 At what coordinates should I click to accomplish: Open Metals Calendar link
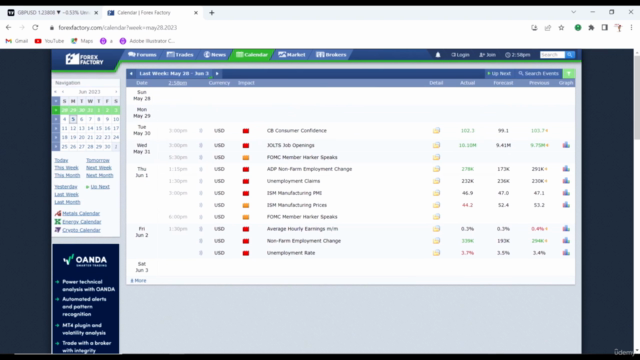click(81, 213)
